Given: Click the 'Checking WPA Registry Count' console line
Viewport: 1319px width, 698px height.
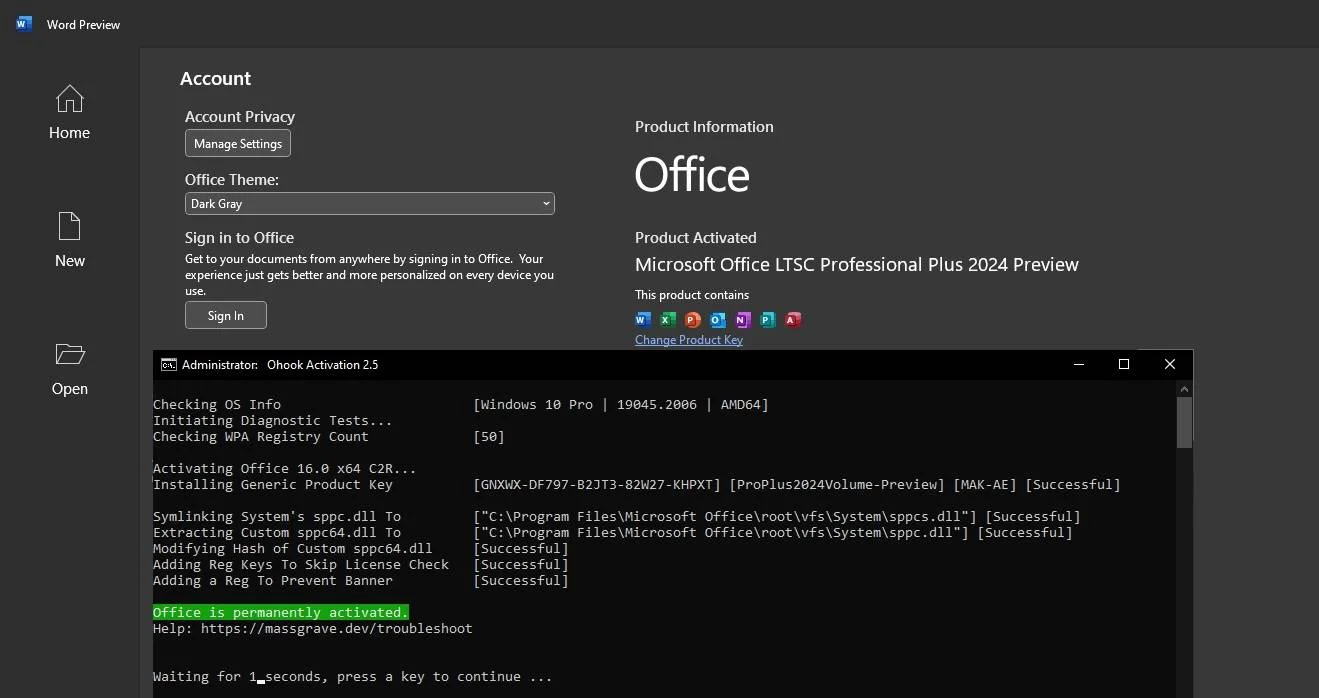Looking at the screenshot, I should click(261, 437).
